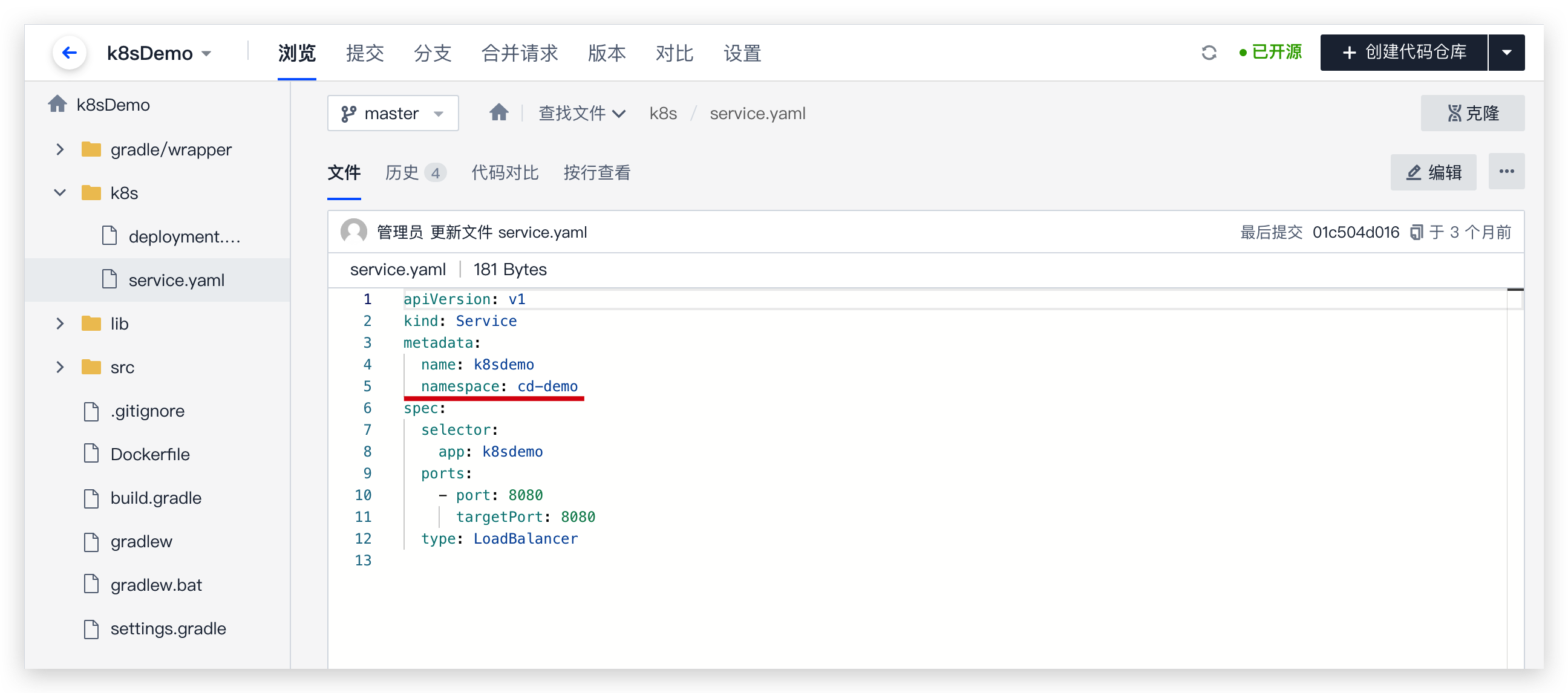Expand the src folder chevron
Image resolution: width=1568 pixels, height=693 pixels.
[x=60, y=367]
